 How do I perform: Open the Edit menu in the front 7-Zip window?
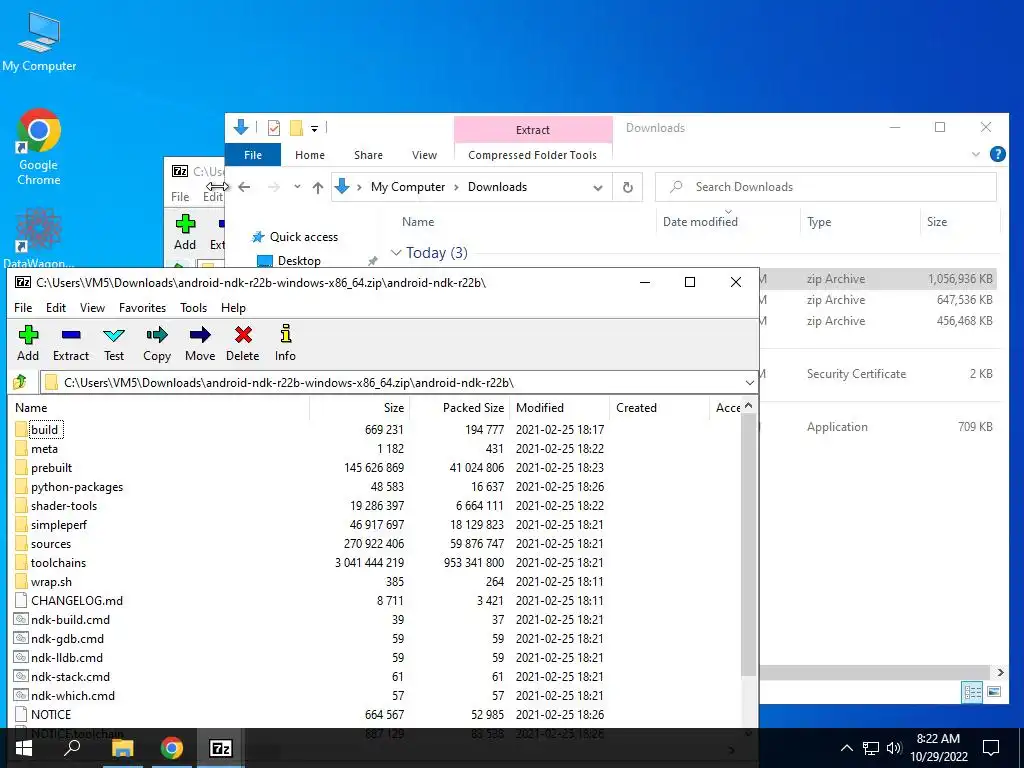(56, 308)
